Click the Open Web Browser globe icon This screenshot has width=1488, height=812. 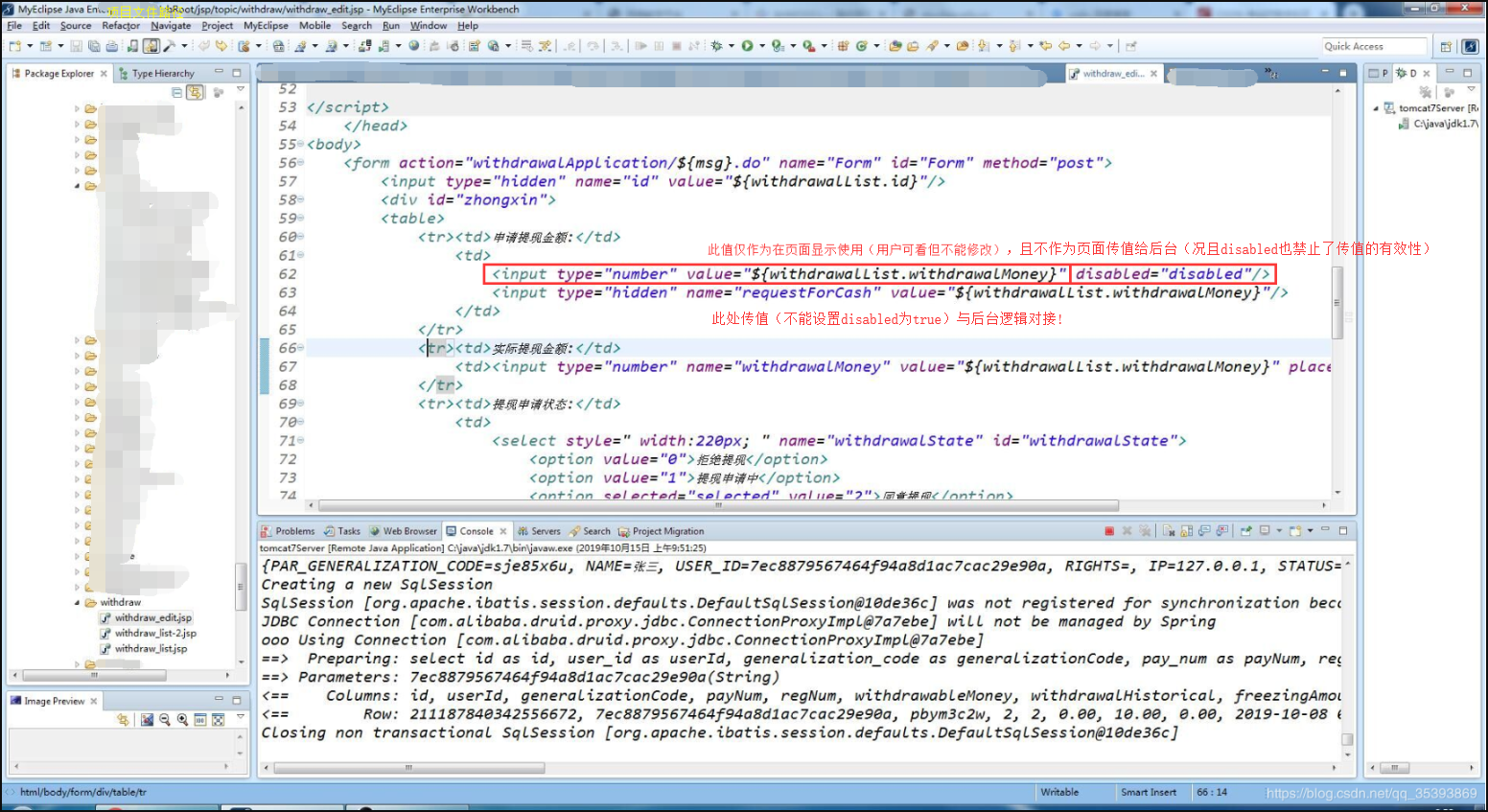pyautogui.click(x=414, y=46)
